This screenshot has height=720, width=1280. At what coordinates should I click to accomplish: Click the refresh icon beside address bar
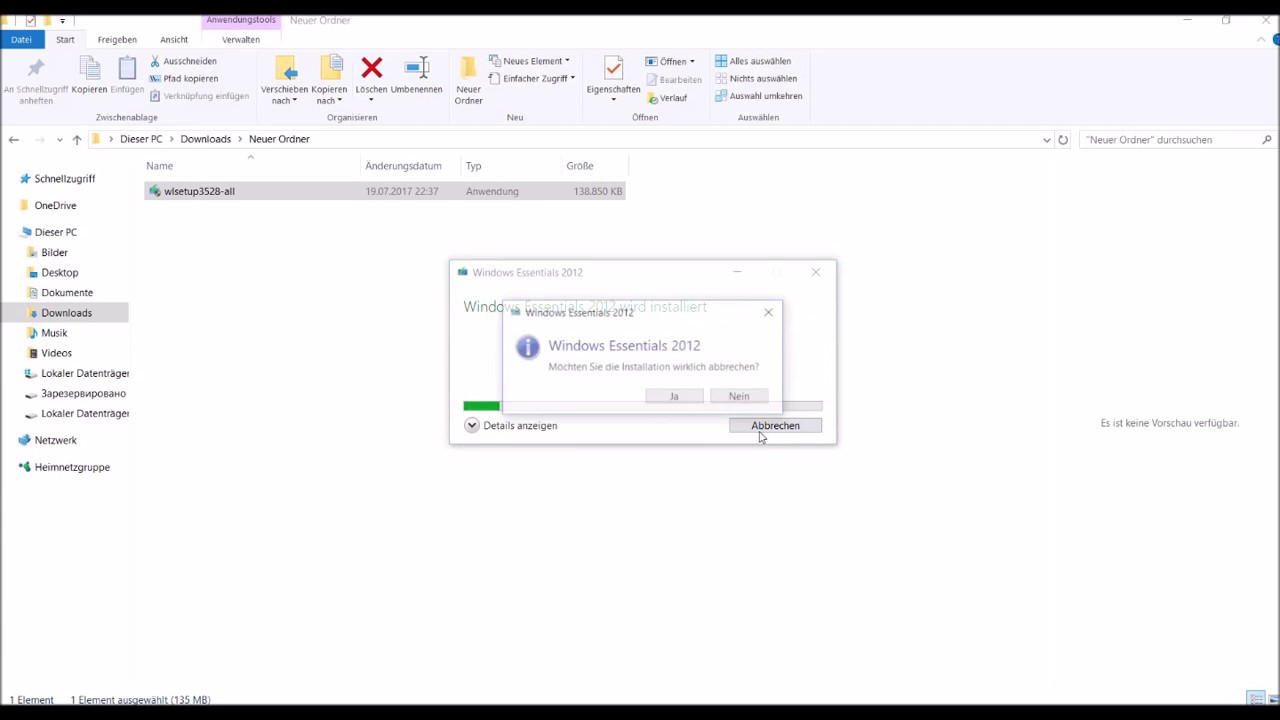(1063, 140)
